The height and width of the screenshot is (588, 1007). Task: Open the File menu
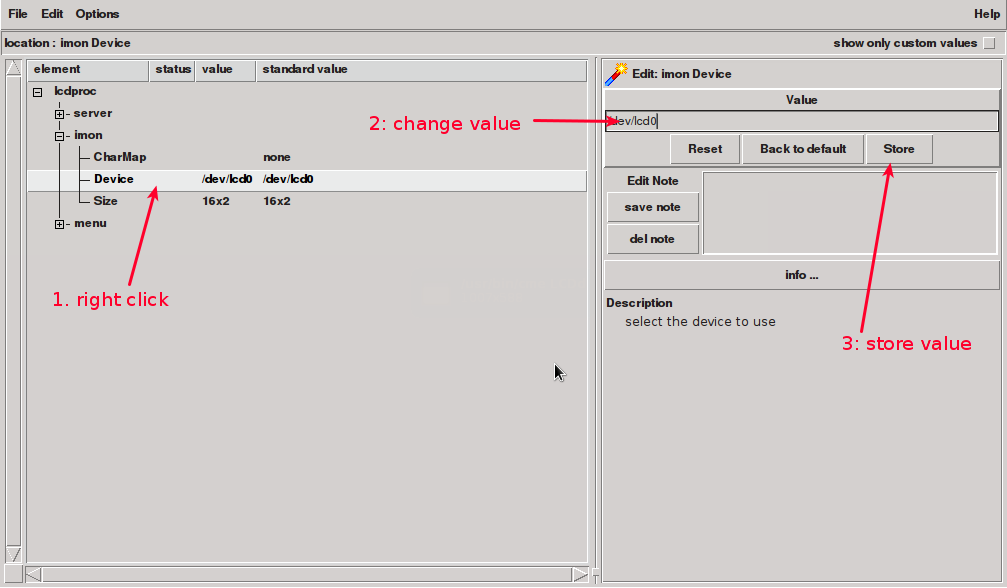18,14
